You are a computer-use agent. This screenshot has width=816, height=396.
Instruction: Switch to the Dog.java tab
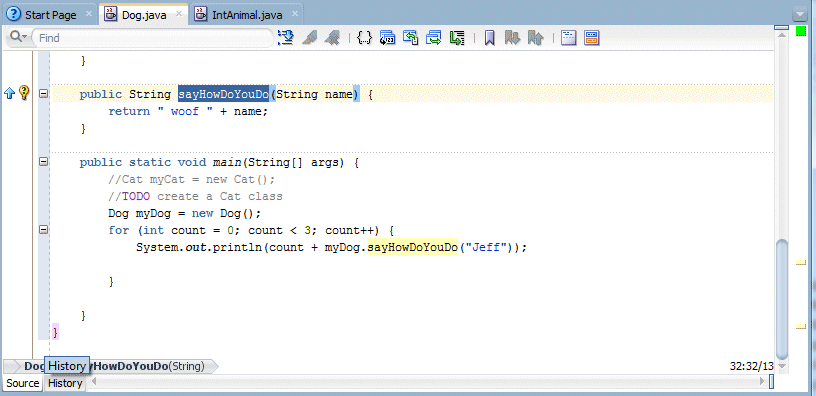coord(144,15)
